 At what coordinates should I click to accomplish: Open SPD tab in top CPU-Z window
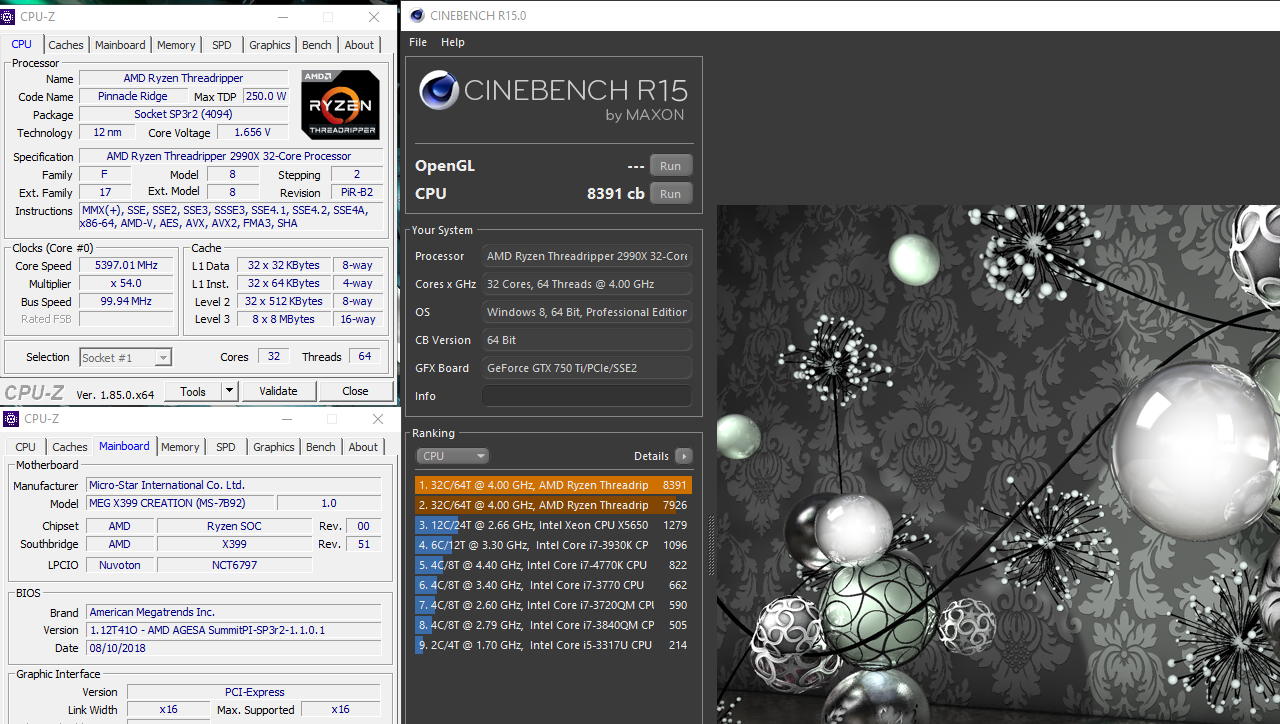point(222,45)
